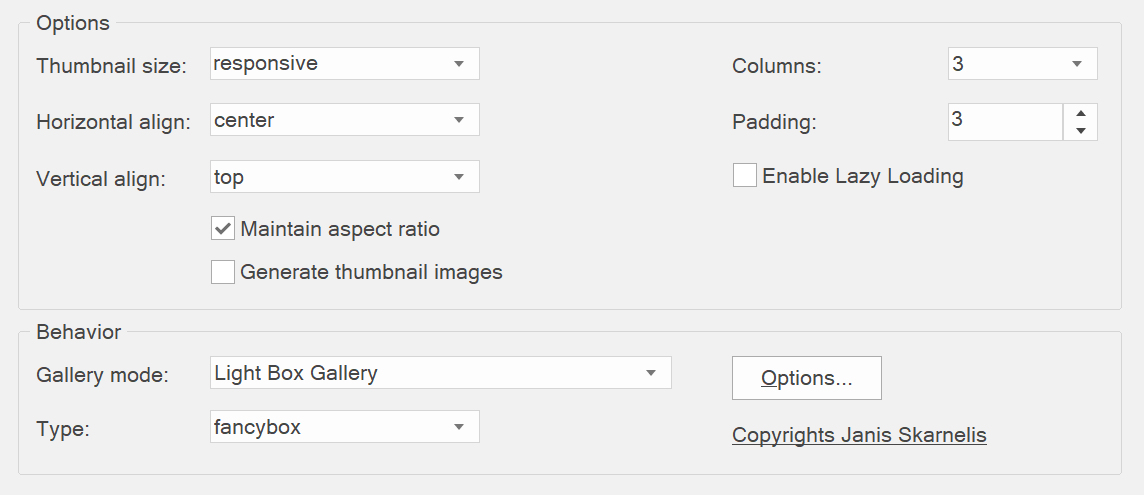The image size is (1144, 495).
Task: Click the Horizontal align dropdown arrow icon
Action: (458, 120)
